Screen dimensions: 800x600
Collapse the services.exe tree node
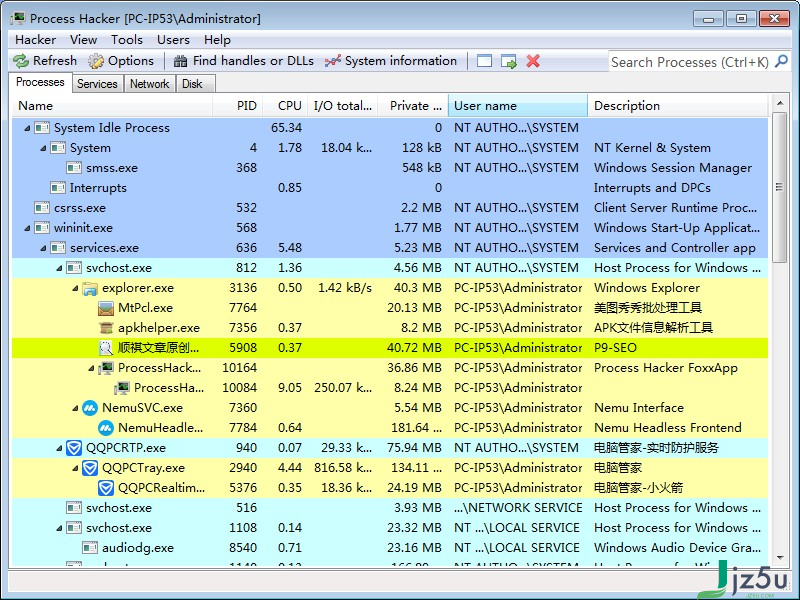point(43,248)
